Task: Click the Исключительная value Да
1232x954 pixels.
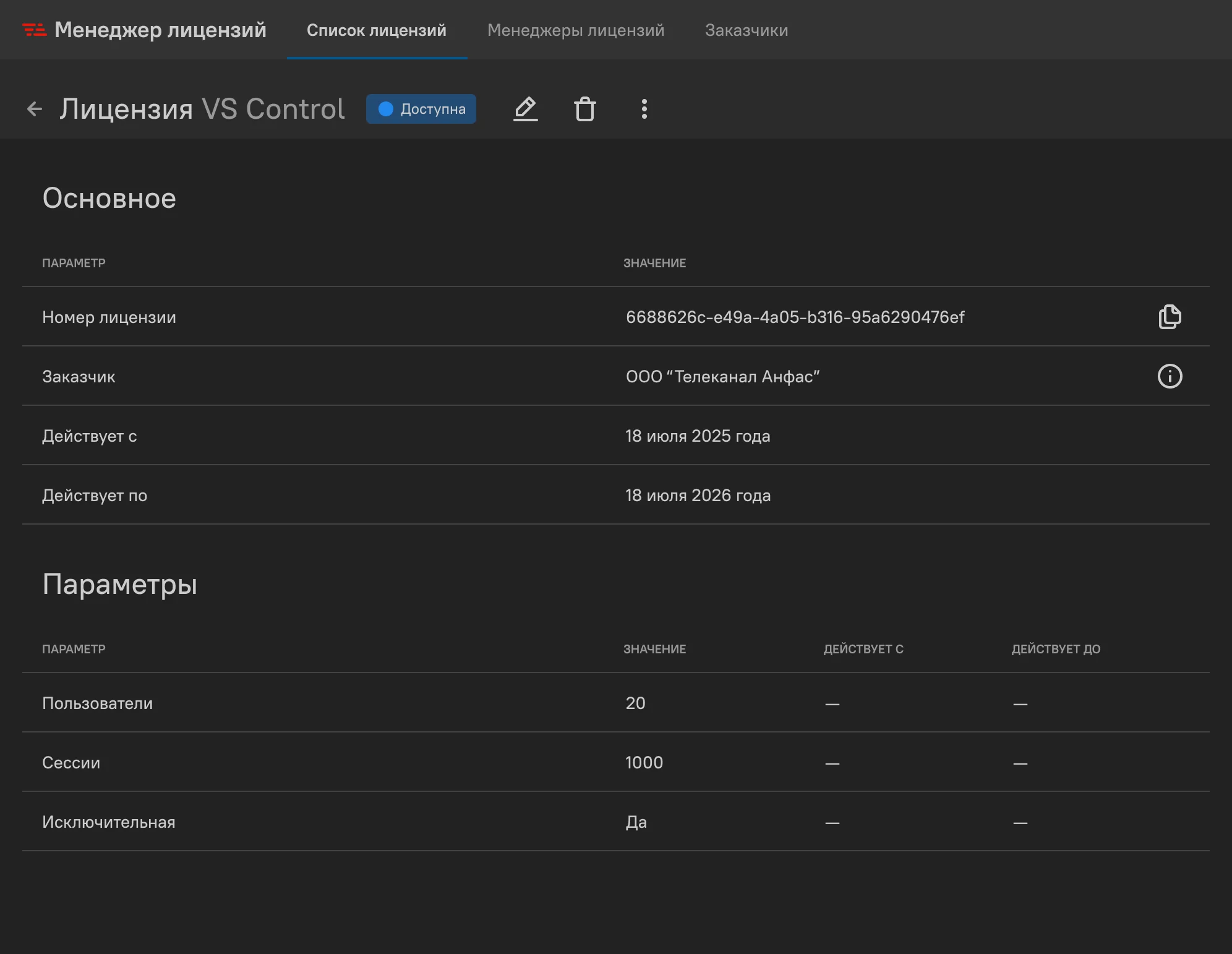Action: click(636, 822)
